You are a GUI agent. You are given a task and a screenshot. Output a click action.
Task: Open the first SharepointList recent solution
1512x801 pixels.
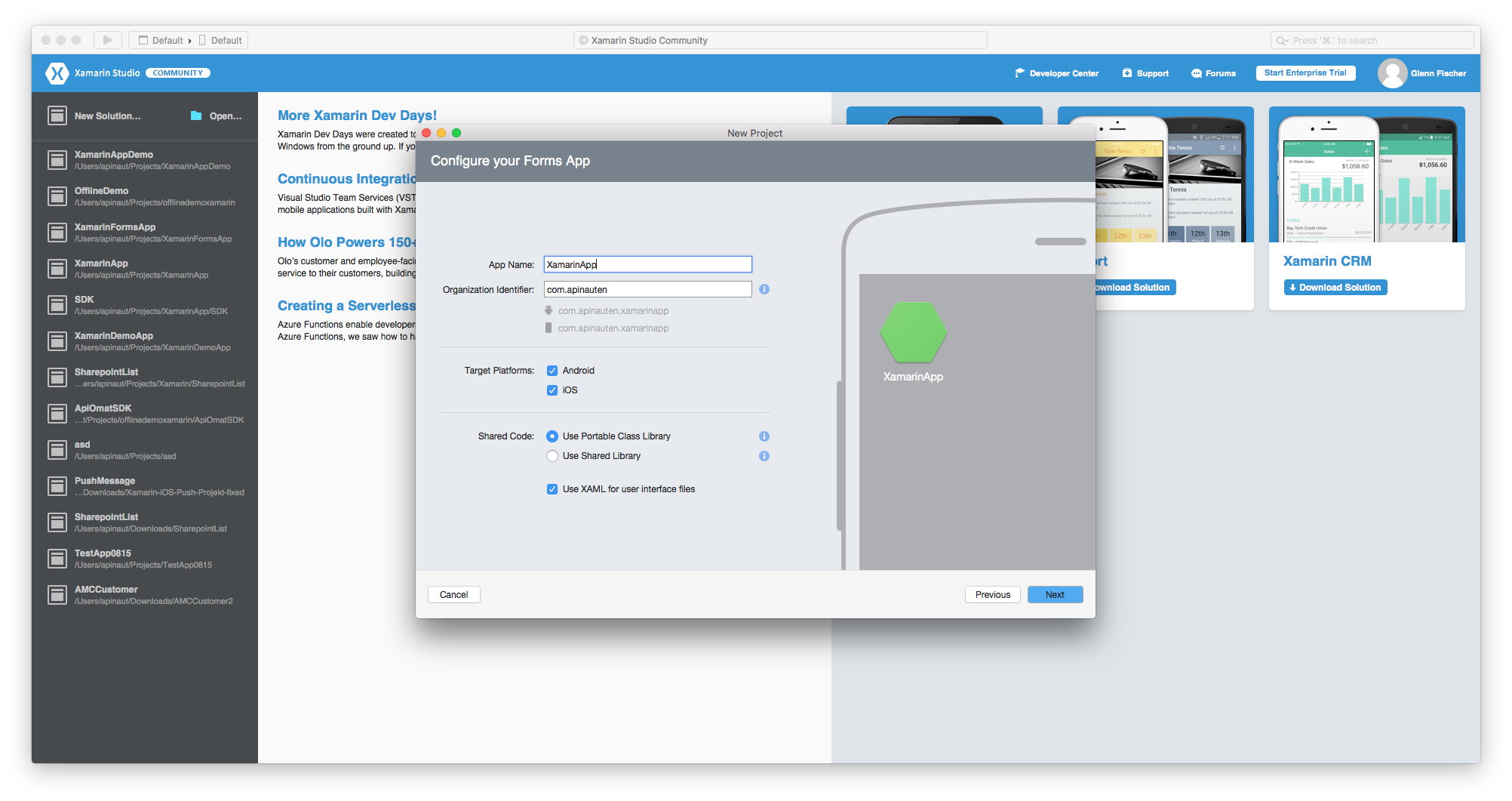147,377
